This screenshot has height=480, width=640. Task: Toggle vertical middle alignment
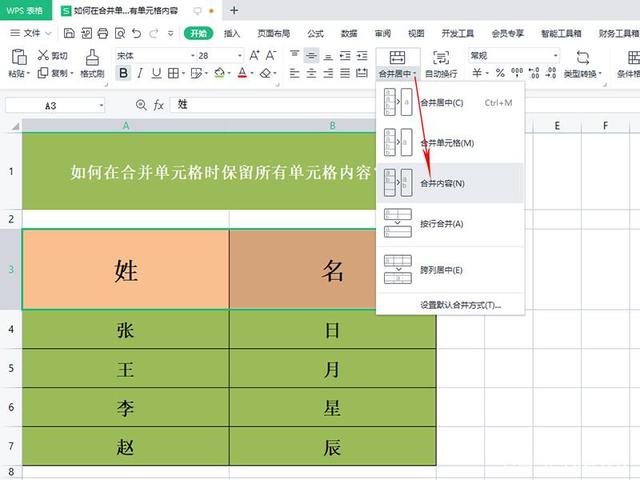click(x=311, y=55)
